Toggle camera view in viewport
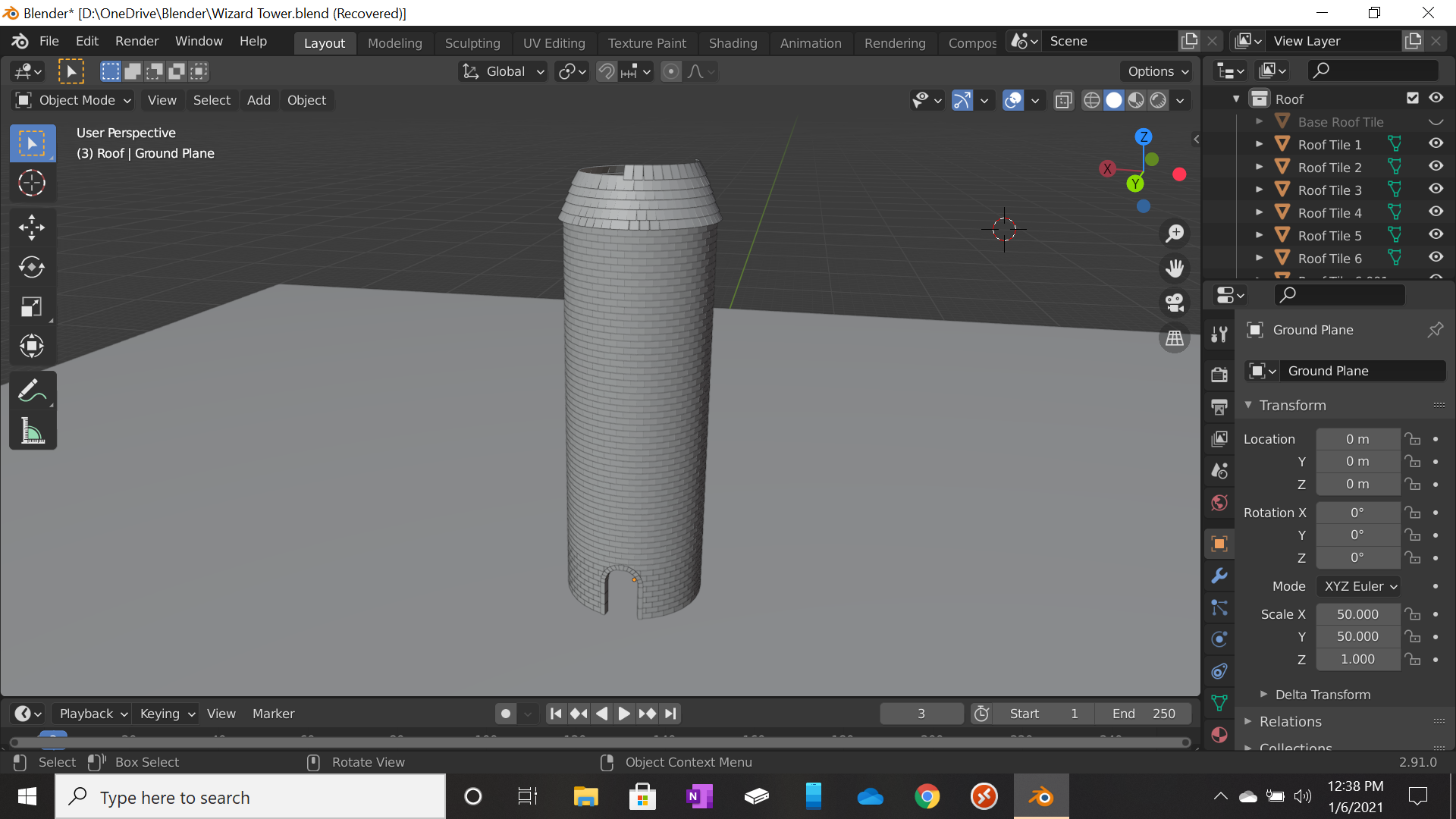 pos(1175,303)
